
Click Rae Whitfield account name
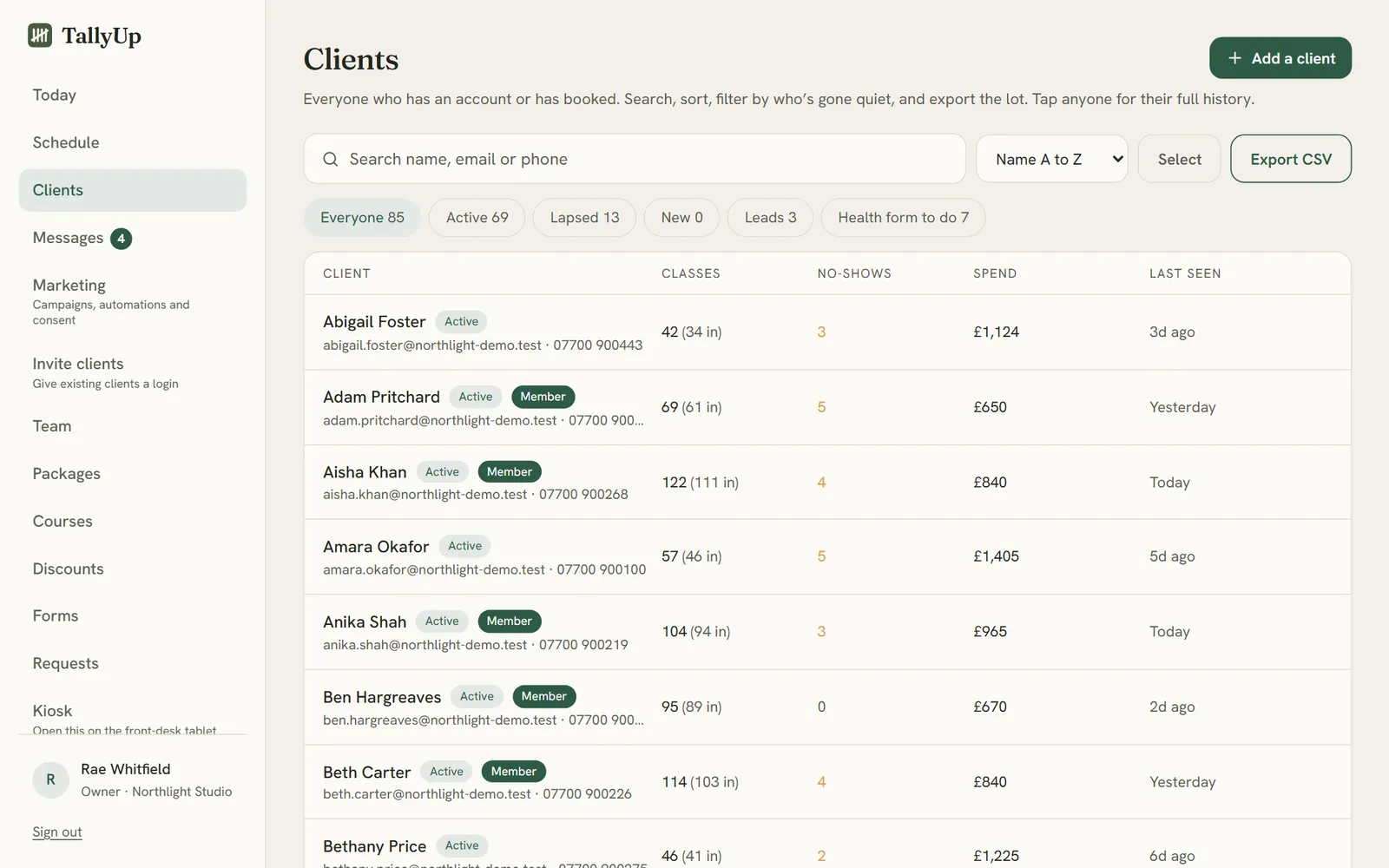pos(126,769)
